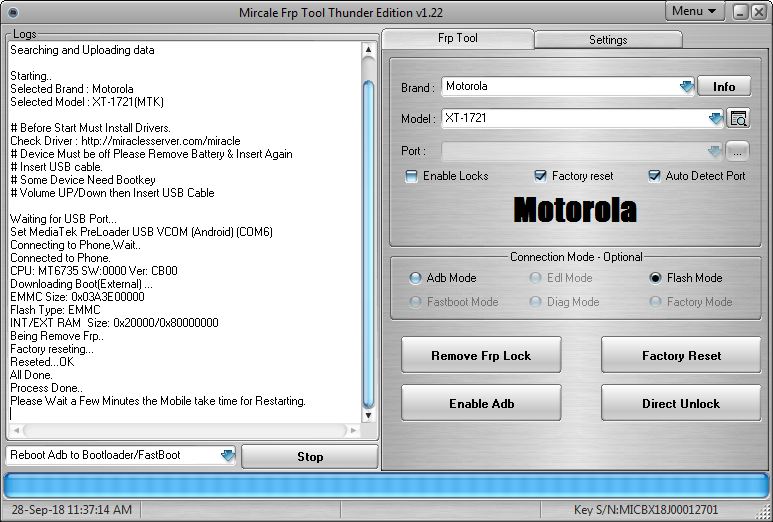
Task: Click the Info button
Action: [724, 87]
